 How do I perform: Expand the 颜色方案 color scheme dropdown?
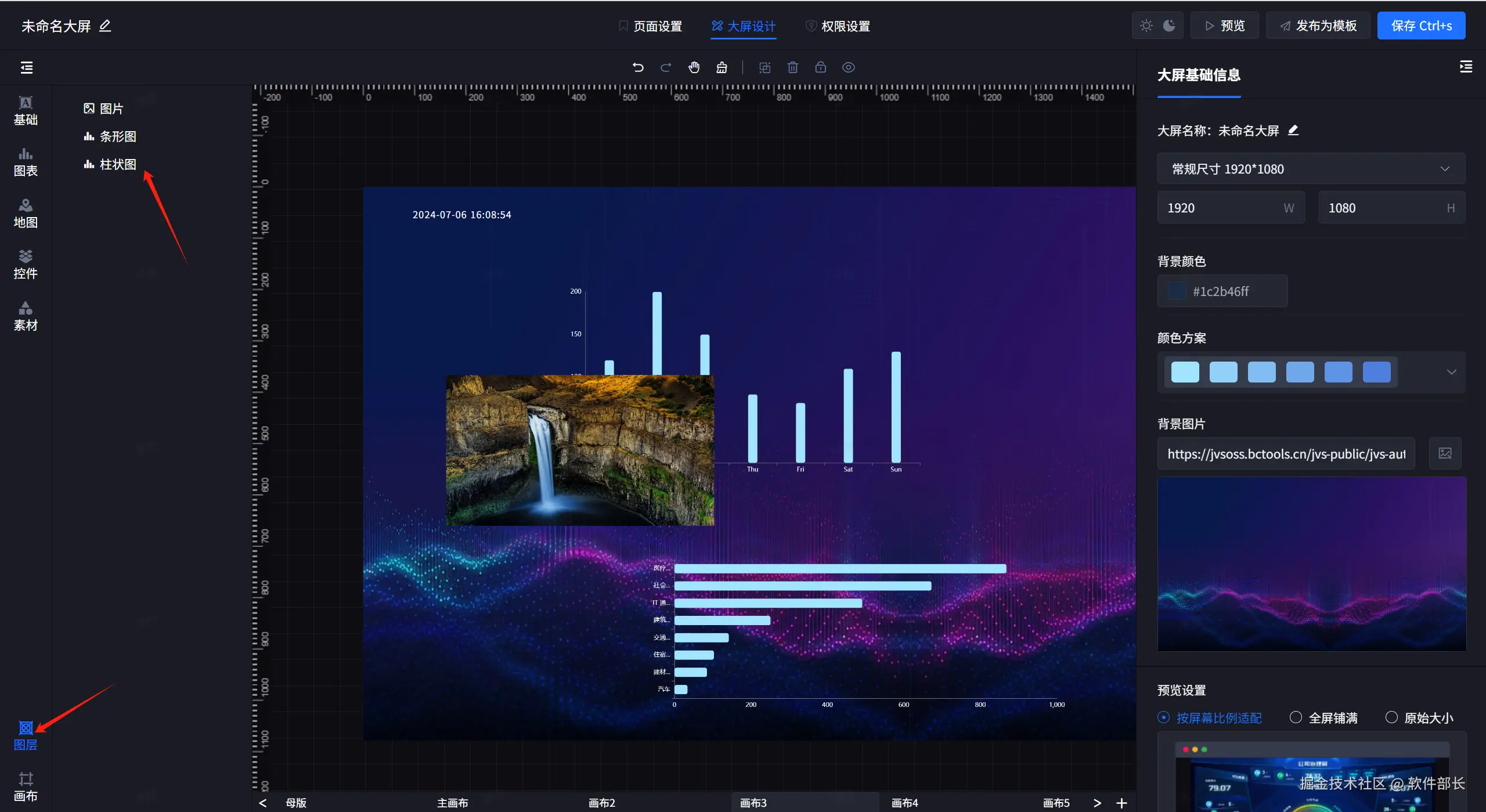[x=1451, y=372]
